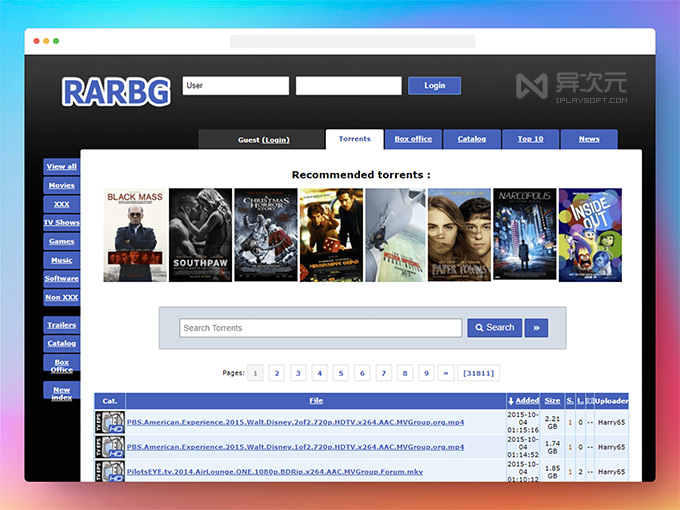Jump to page 5 of results
This screenshot has width=680, height=510.
click(341, 373)
